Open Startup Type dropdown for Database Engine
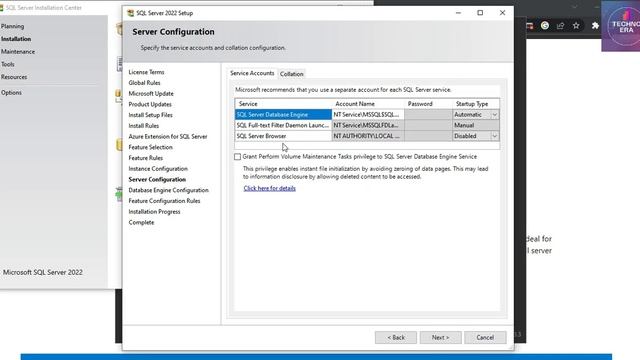 tap(494, 115)
